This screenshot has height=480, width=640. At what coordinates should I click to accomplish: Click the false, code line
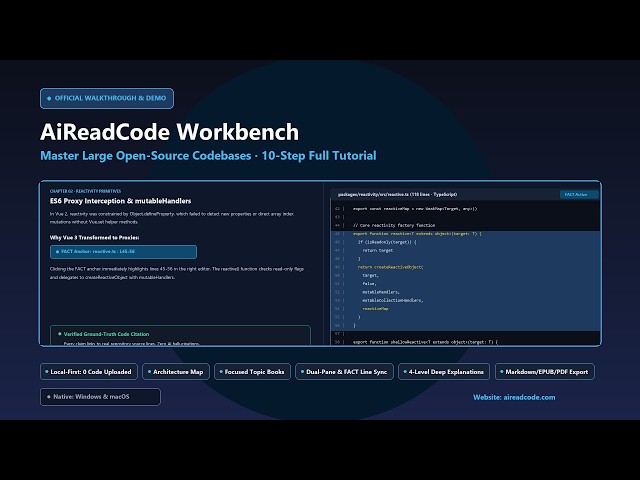[x=369, y=284]
